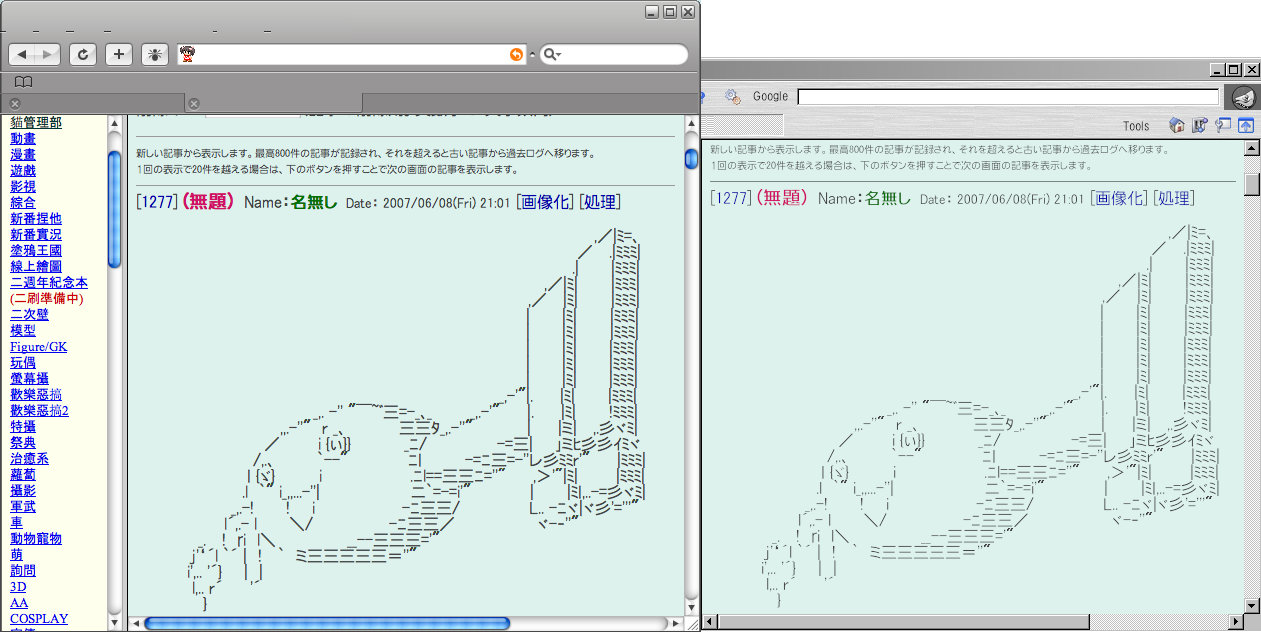Click the 処理 link in the right window
This screenshot has height=632, width=1261.
tap(1173, 198)
